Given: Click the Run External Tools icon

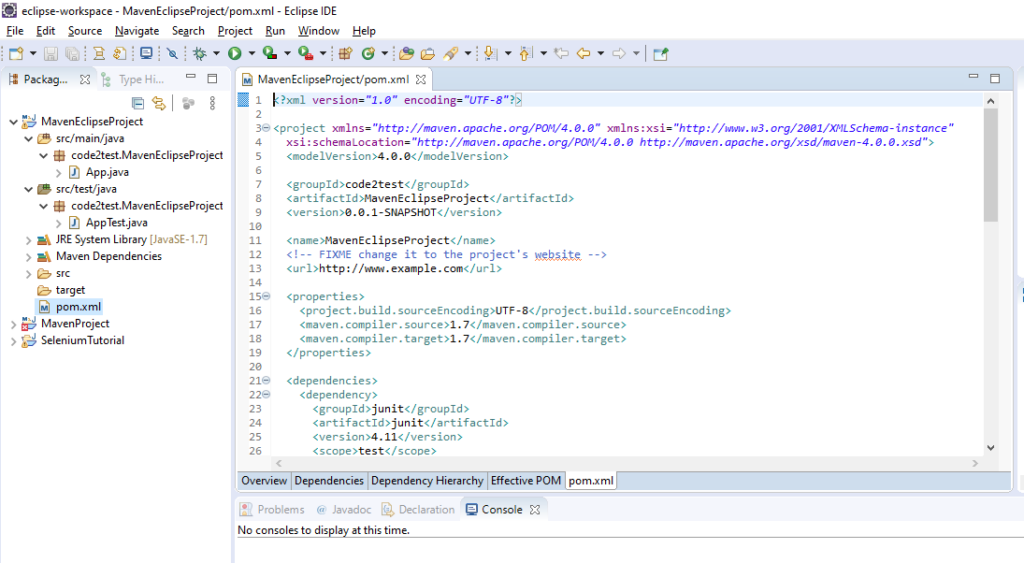Looking at the screenshot, I should point(305,54).
